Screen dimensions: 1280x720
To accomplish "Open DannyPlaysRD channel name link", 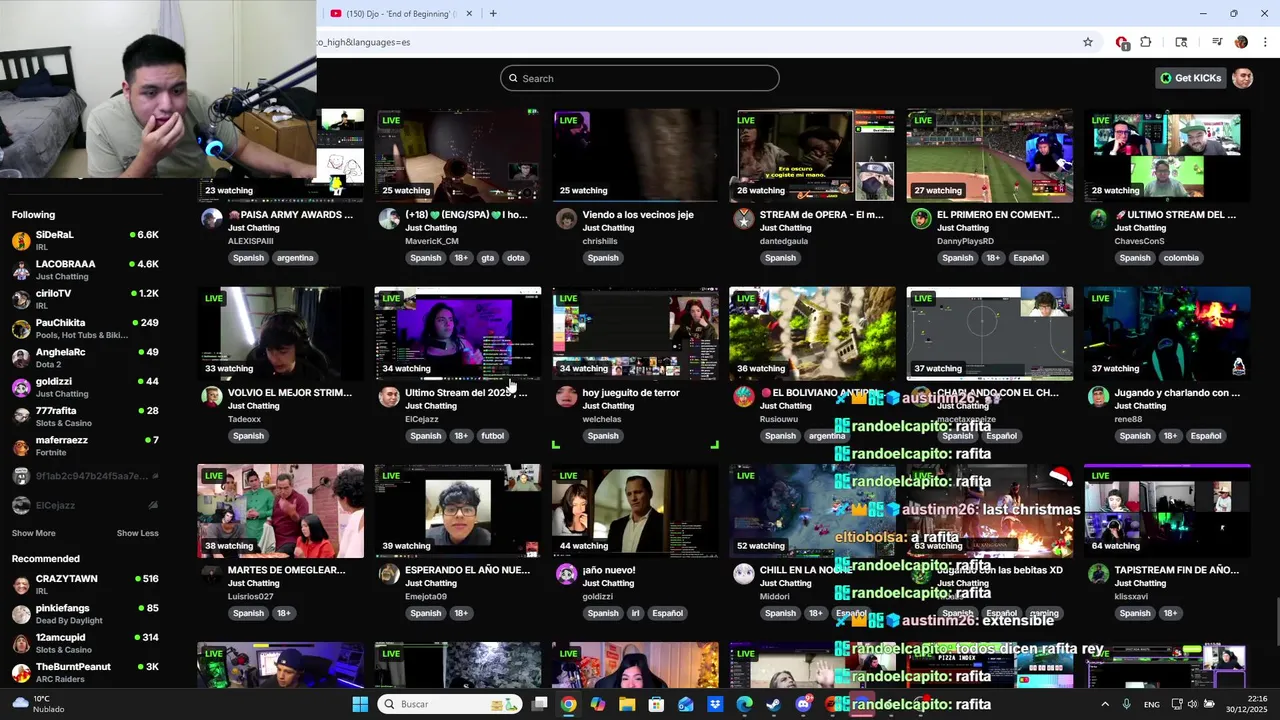I will 965,241.
